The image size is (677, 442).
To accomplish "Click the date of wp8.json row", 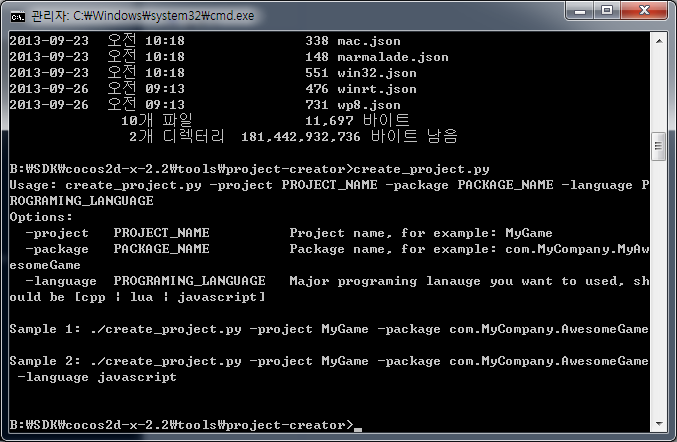I will [x=49, y=105].
